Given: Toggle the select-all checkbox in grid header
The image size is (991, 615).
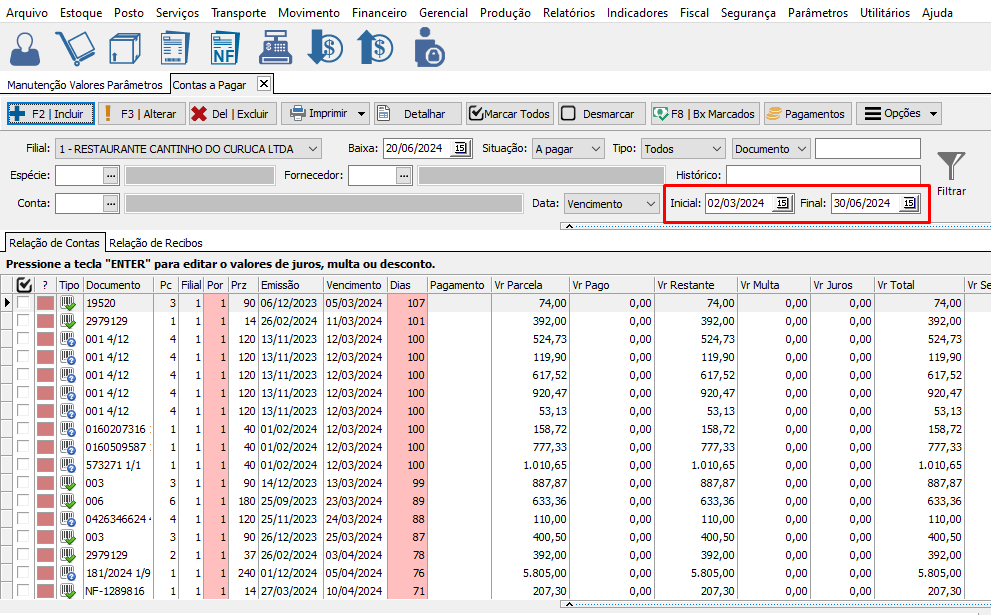Looking at the screenshot, I should point(24,285).
